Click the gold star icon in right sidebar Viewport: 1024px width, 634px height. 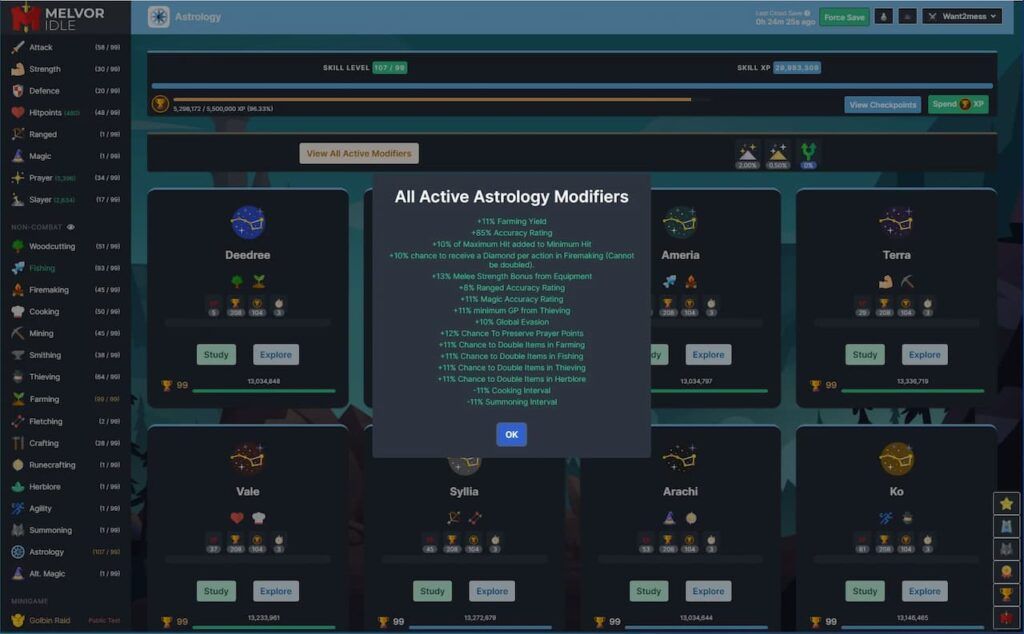tap(1006, 503)
